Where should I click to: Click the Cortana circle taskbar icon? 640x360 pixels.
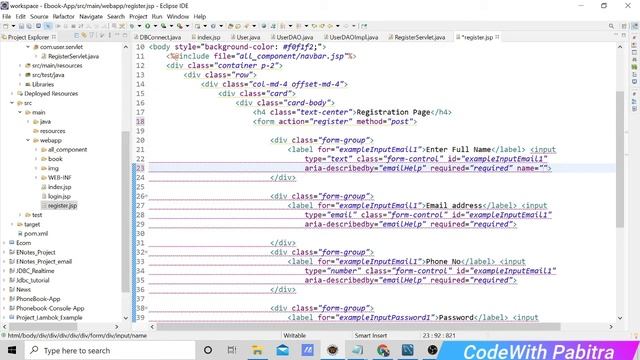click(x=208, y=350)
